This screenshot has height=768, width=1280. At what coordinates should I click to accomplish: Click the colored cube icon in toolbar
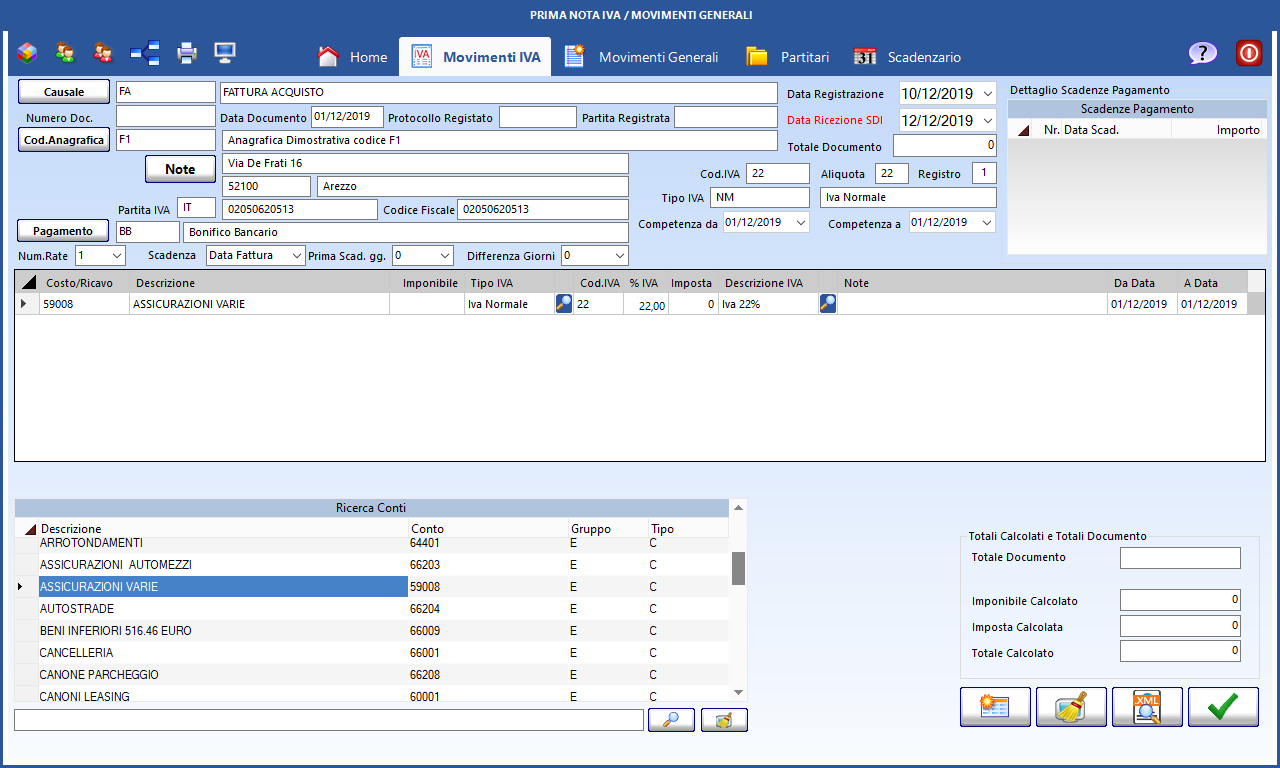coord(27,52)
